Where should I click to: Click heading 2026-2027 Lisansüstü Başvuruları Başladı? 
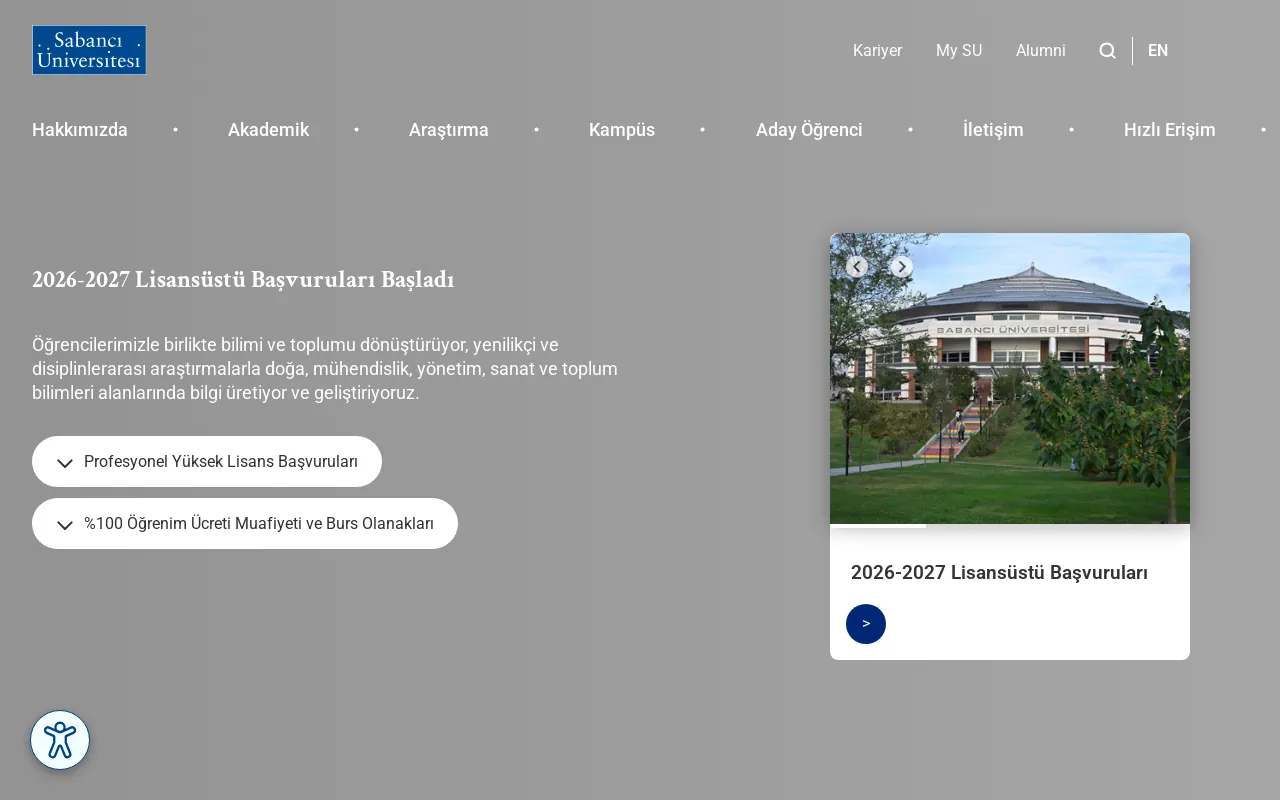[243, 280]
